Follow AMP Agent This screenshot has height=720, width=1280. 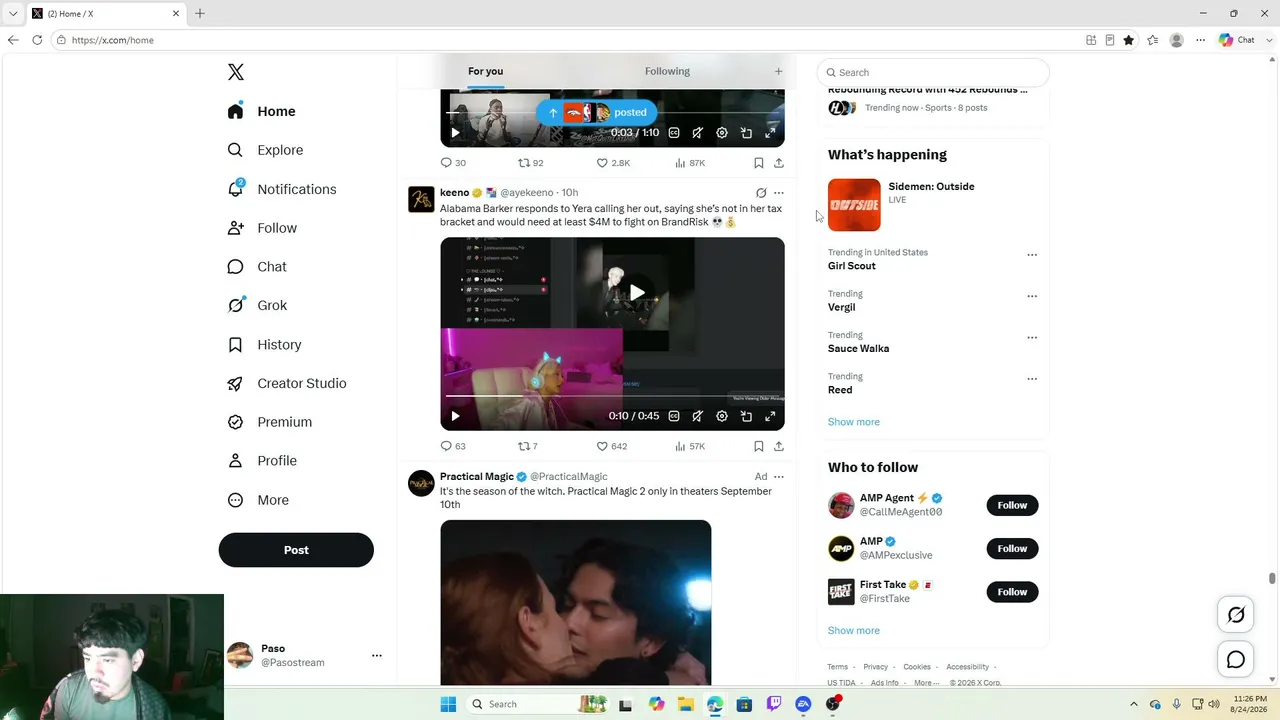point(1012,505)
